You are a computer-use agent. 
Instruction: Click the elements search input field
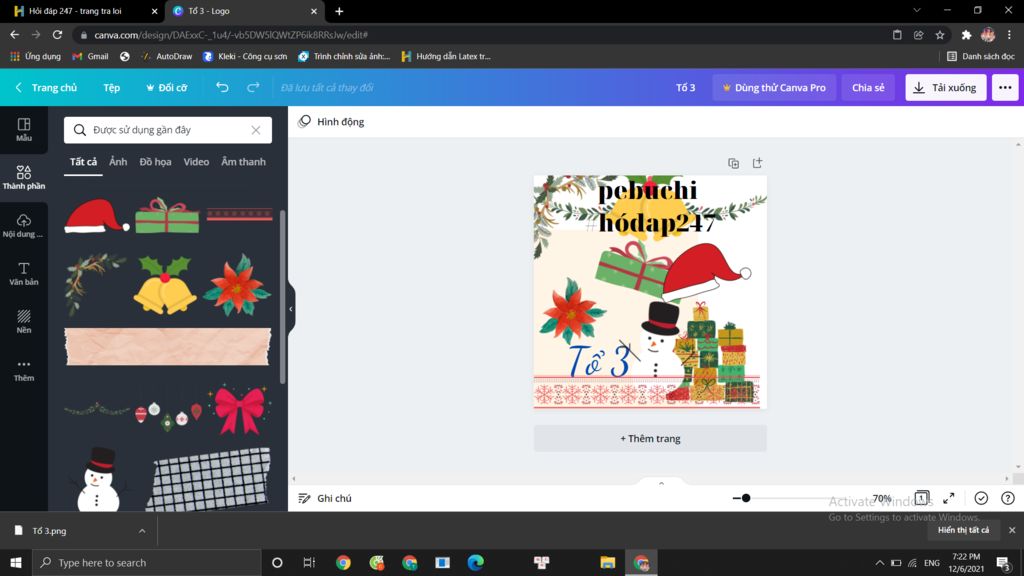pyautogui.click(x=168, y=130)
